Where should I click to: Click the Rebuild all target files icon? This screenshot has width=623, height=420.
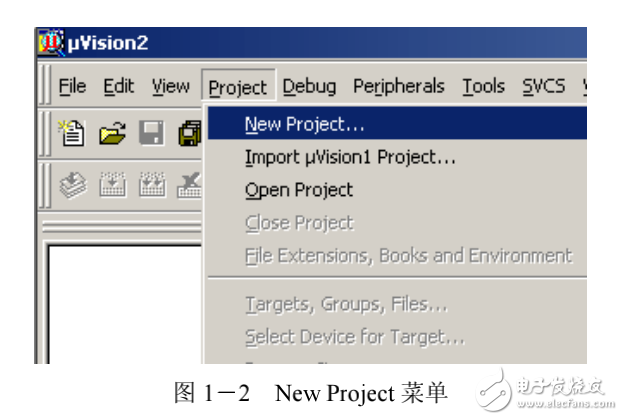[x=150, y=184]
